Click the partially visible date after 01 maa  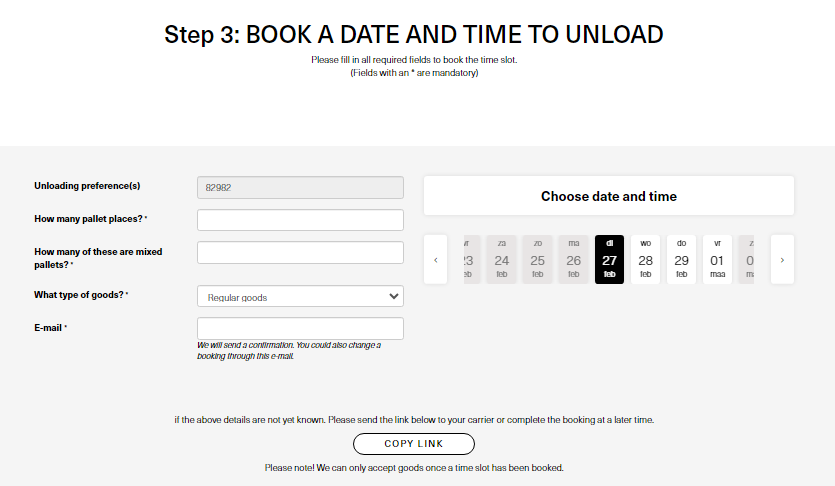point(748,260)
